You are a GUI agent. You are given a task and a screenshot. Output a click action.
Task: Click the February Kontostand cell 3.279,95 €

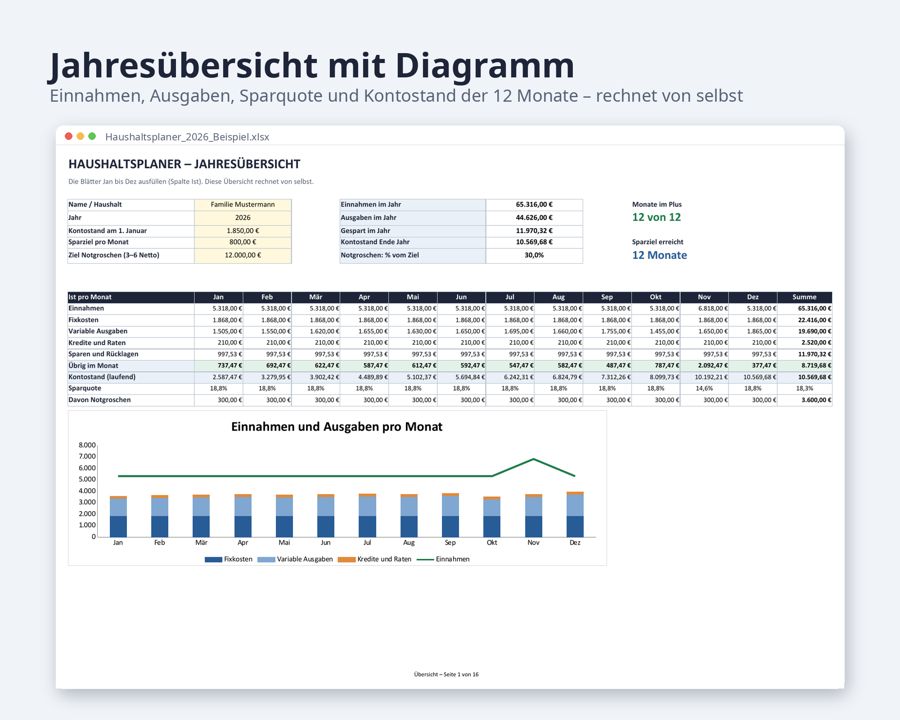coord(267,377)
